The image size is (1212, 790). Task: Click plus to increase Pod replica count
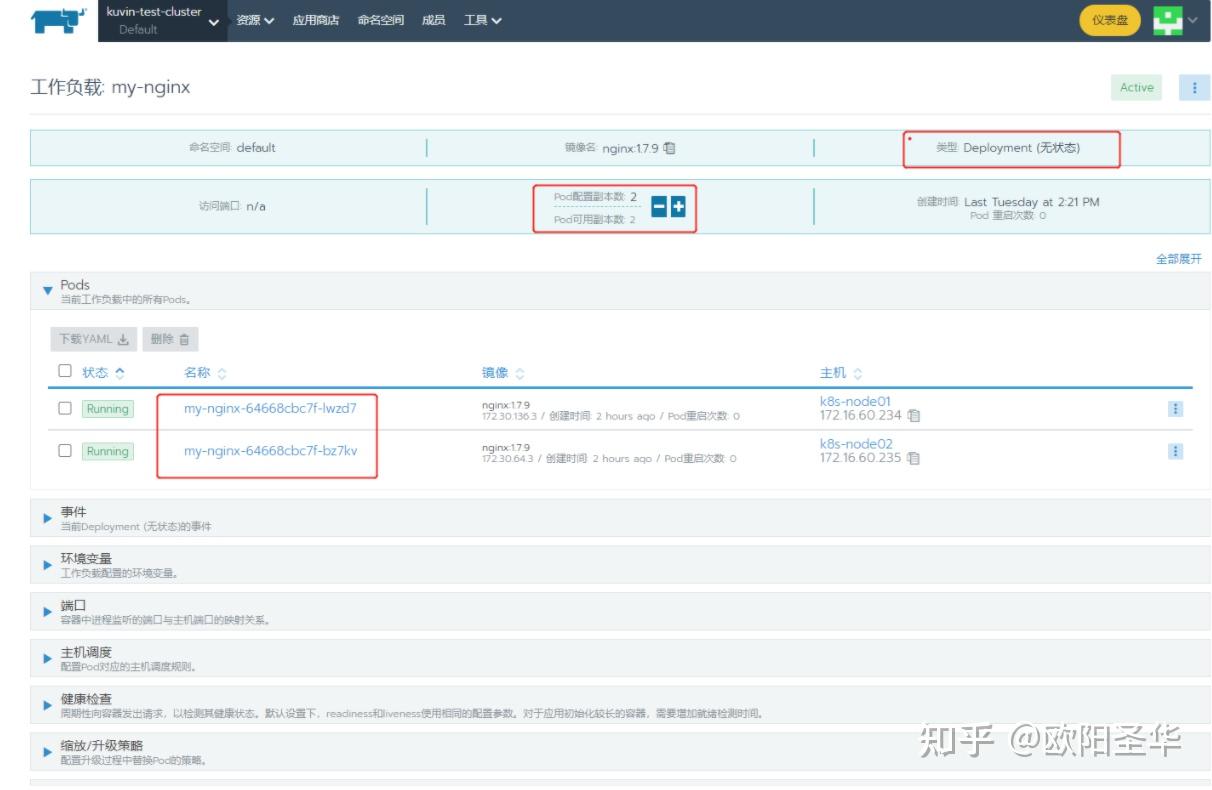click(676, 207)
